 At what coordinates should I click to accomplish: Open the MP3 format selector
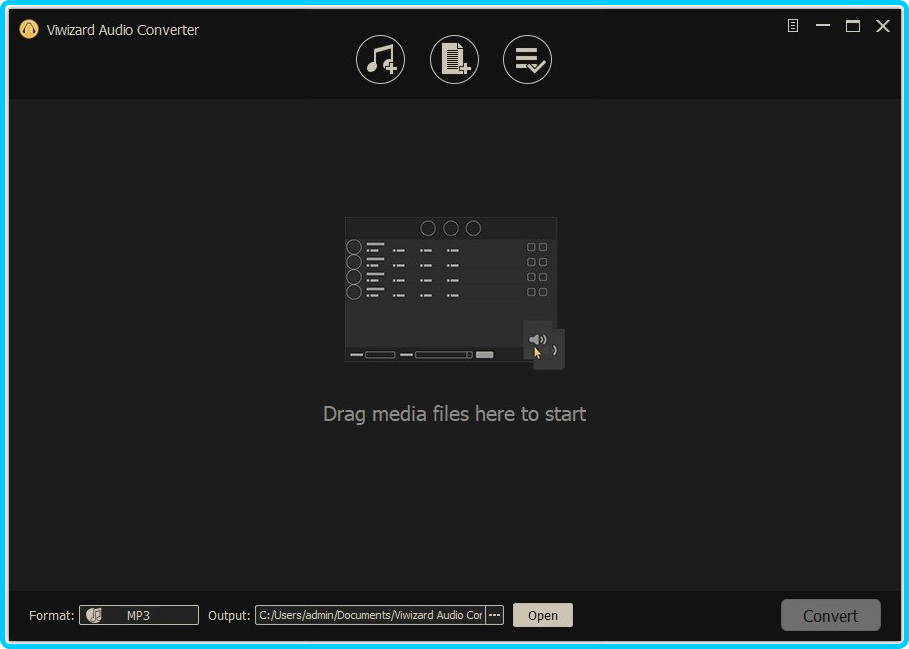point(139,615)
